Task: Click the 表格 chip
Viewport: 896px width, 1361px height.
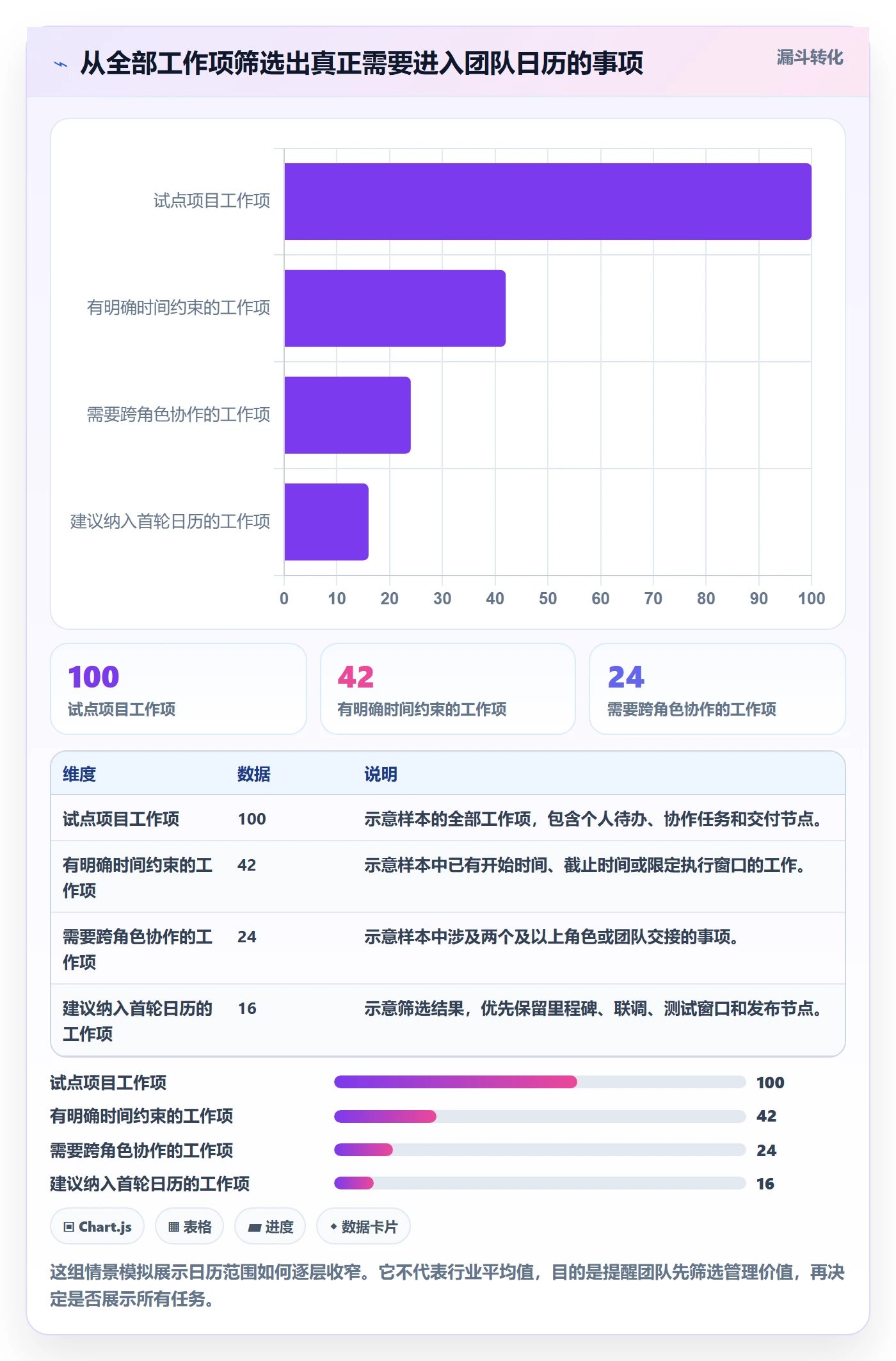Action: point(189,1227)
